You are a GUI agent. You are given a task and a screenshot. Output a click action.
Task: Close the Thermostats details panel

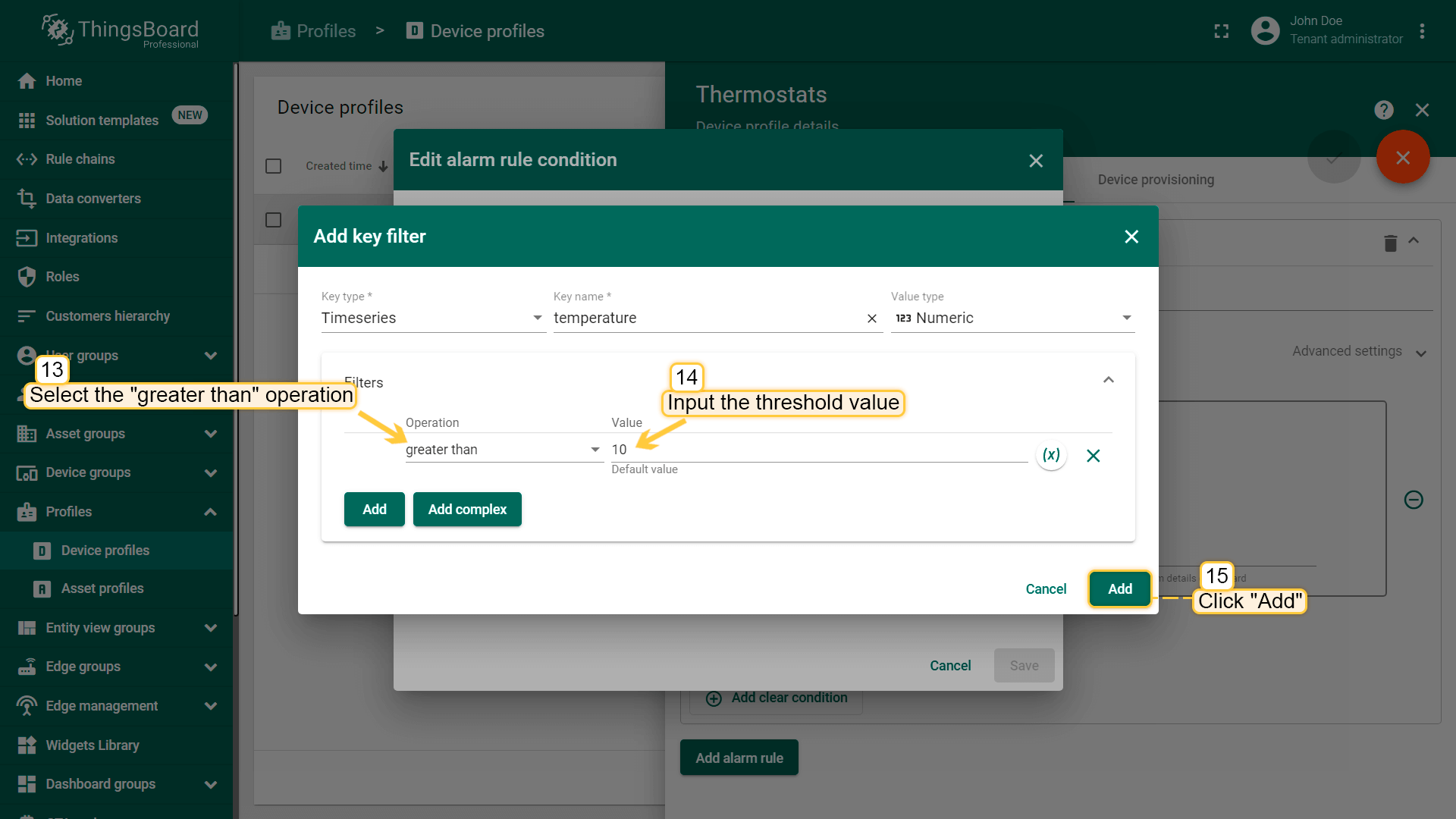pyautogui.click(x=1423, y=110)
